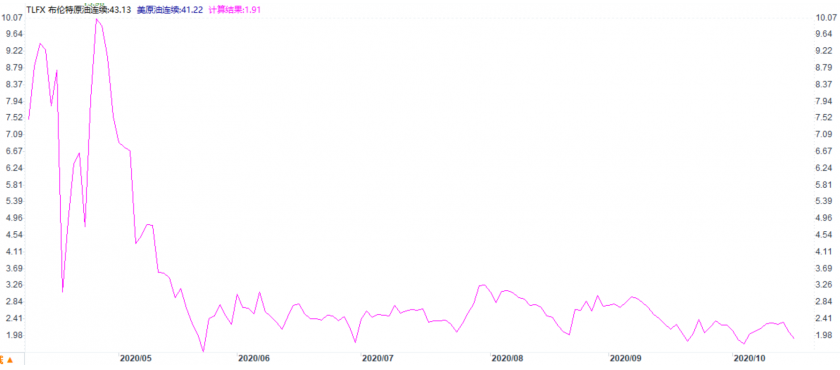Click the 1.98 value on right price axis
This screenshot has height=370, width=840.
[823, 335]
